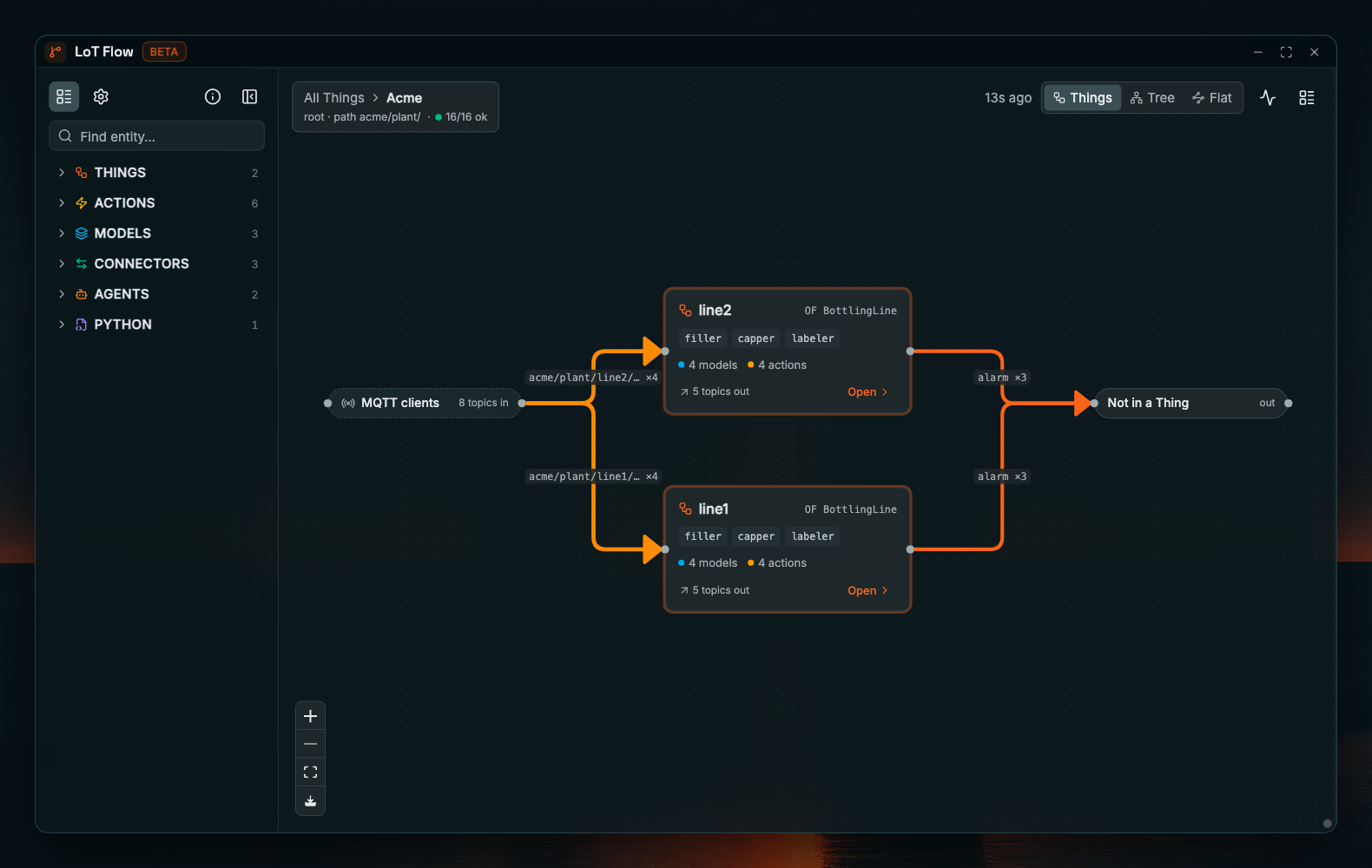
Task: Click the acme/plant/line1 edge label
Action: (593, 477)
